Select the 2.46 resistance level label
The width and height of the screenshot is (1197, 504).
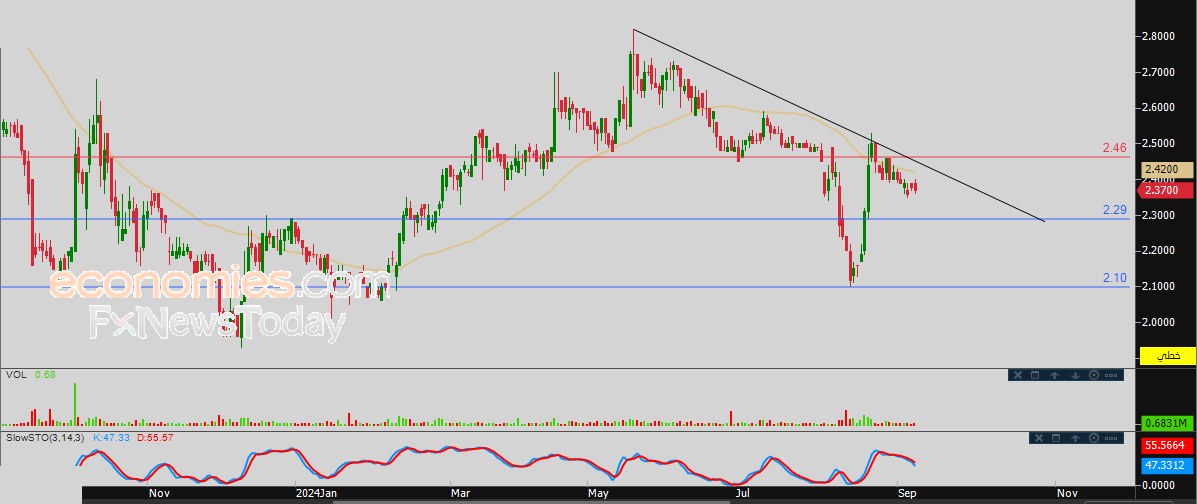point(1115,147)
